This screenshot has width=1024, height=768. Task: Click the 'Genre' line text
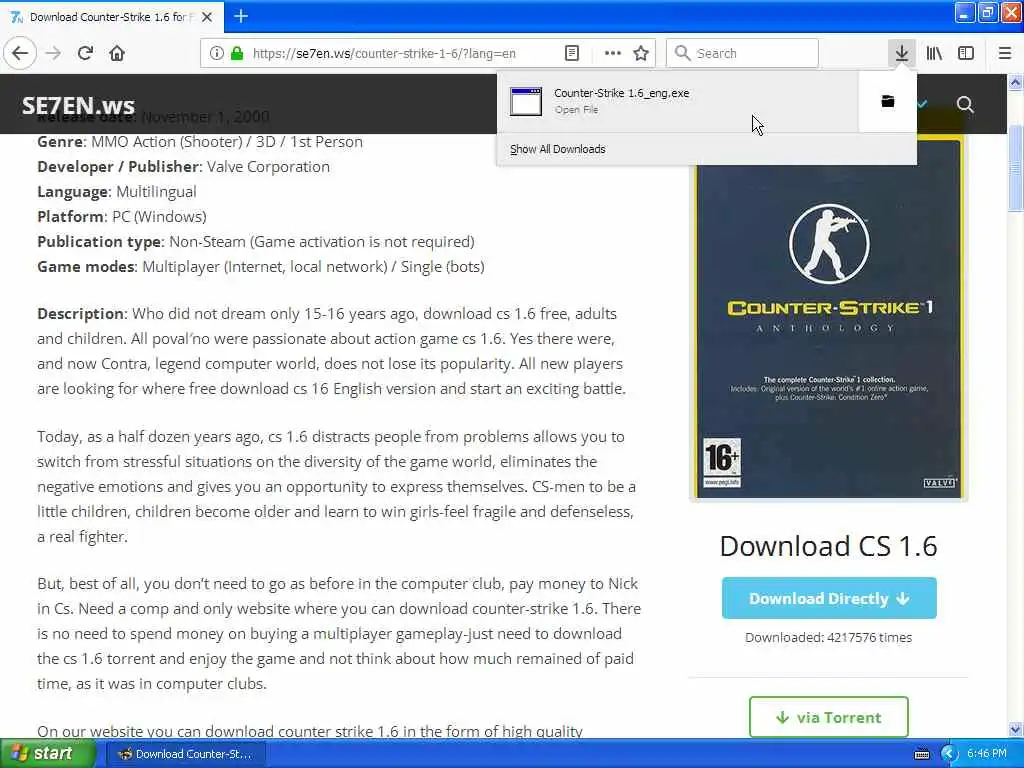[x=200, y=142]
